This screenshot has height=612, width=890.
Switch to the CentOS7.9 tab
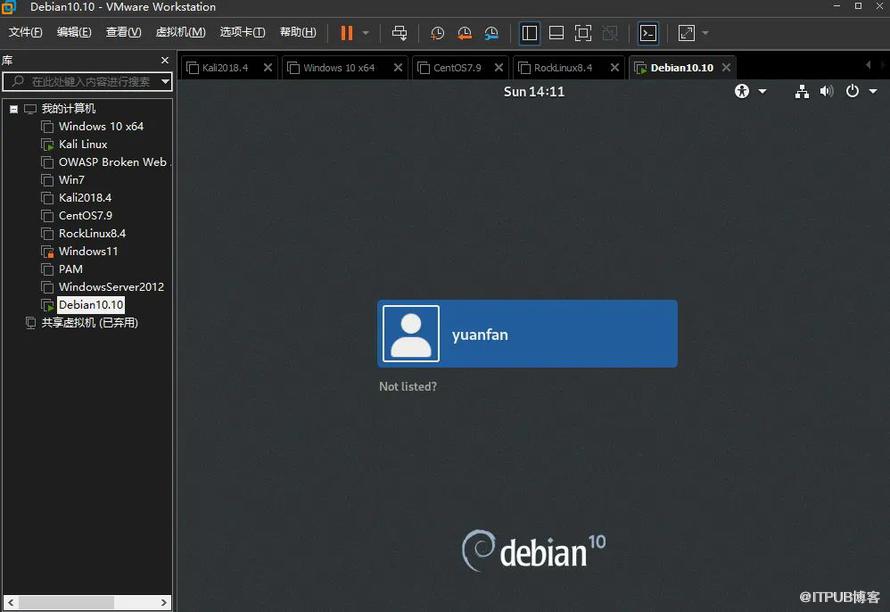[457, 68]
